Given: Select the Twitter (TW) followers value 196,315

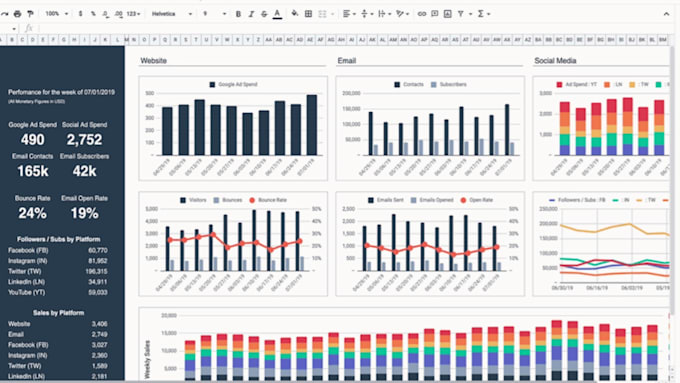Looking at the screenshot, I should [x=96, y=272].
